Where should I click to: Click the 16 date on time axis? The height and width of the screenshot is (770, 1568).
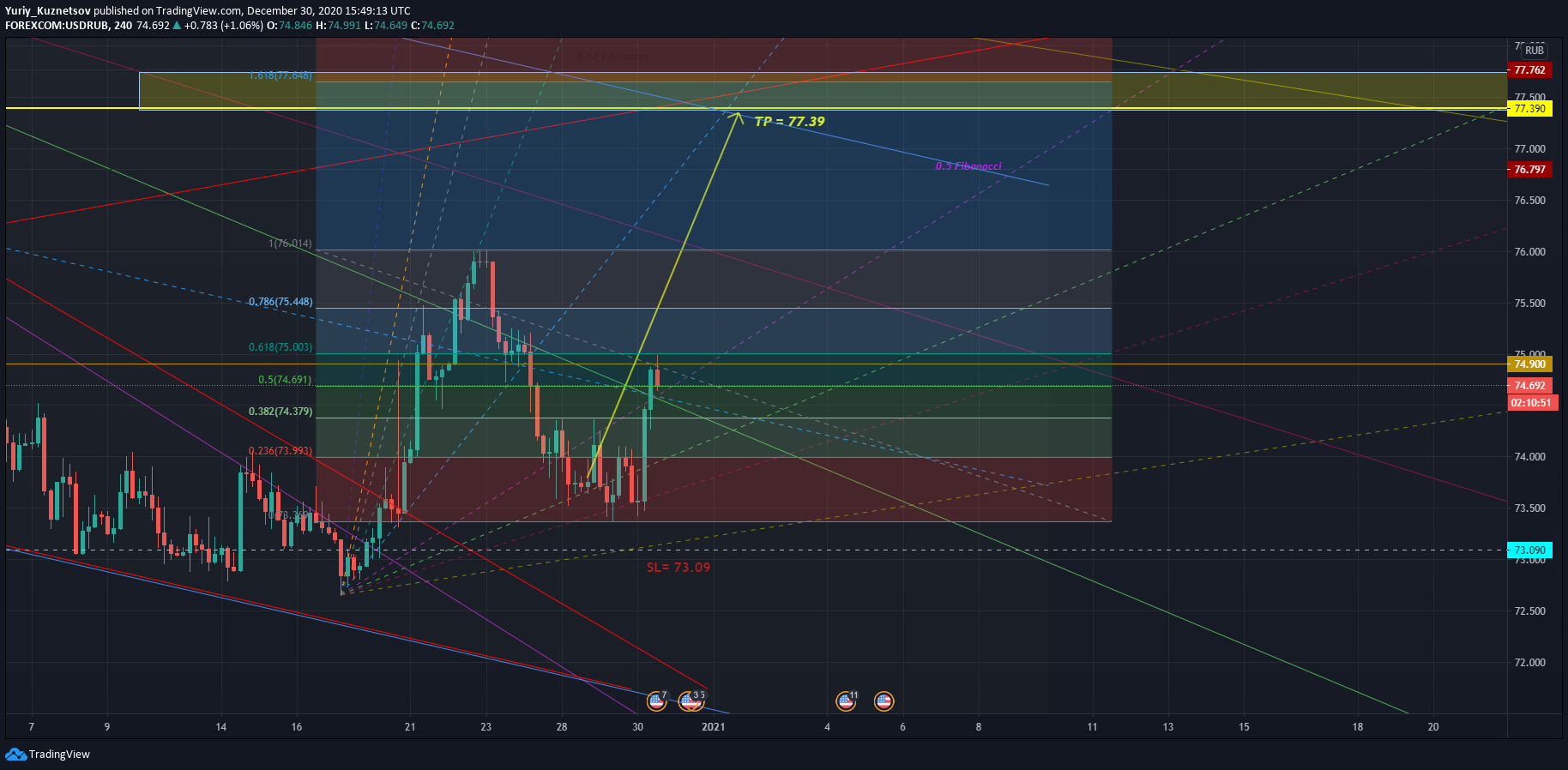click(297, 727)
